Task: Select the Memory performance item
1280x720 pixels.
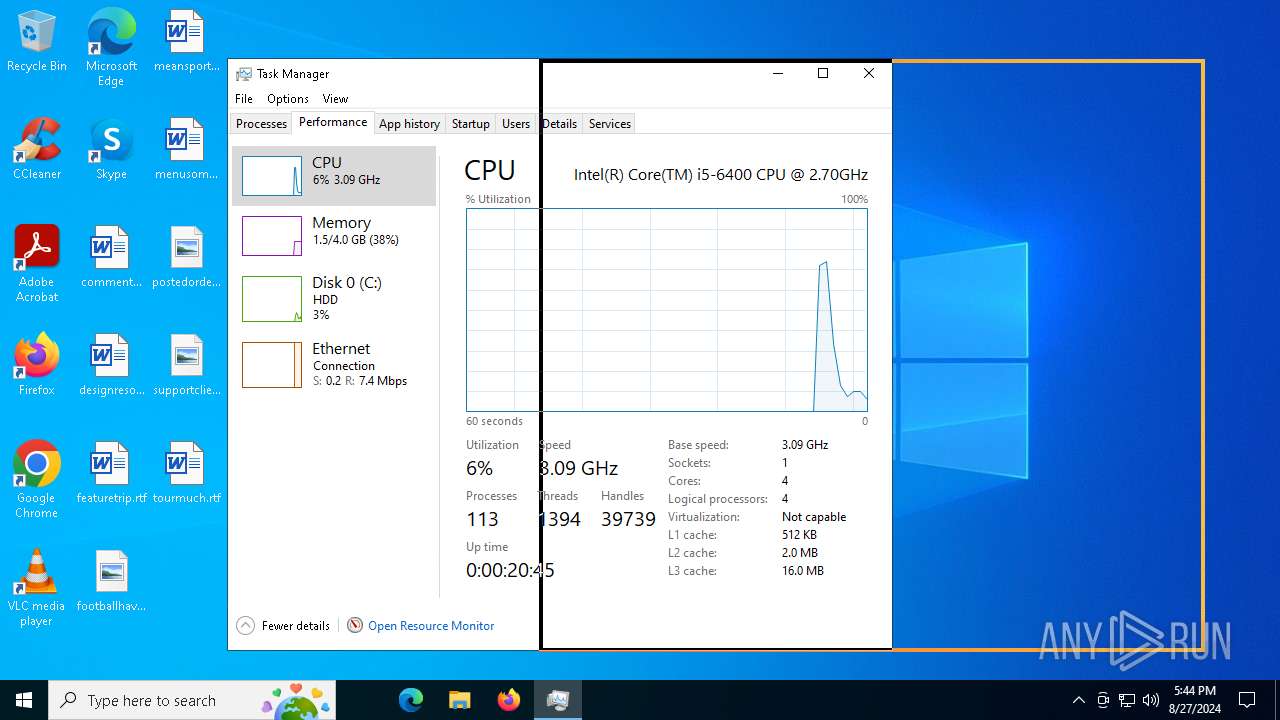Action: pyautogui.click(x=334, y=236)
